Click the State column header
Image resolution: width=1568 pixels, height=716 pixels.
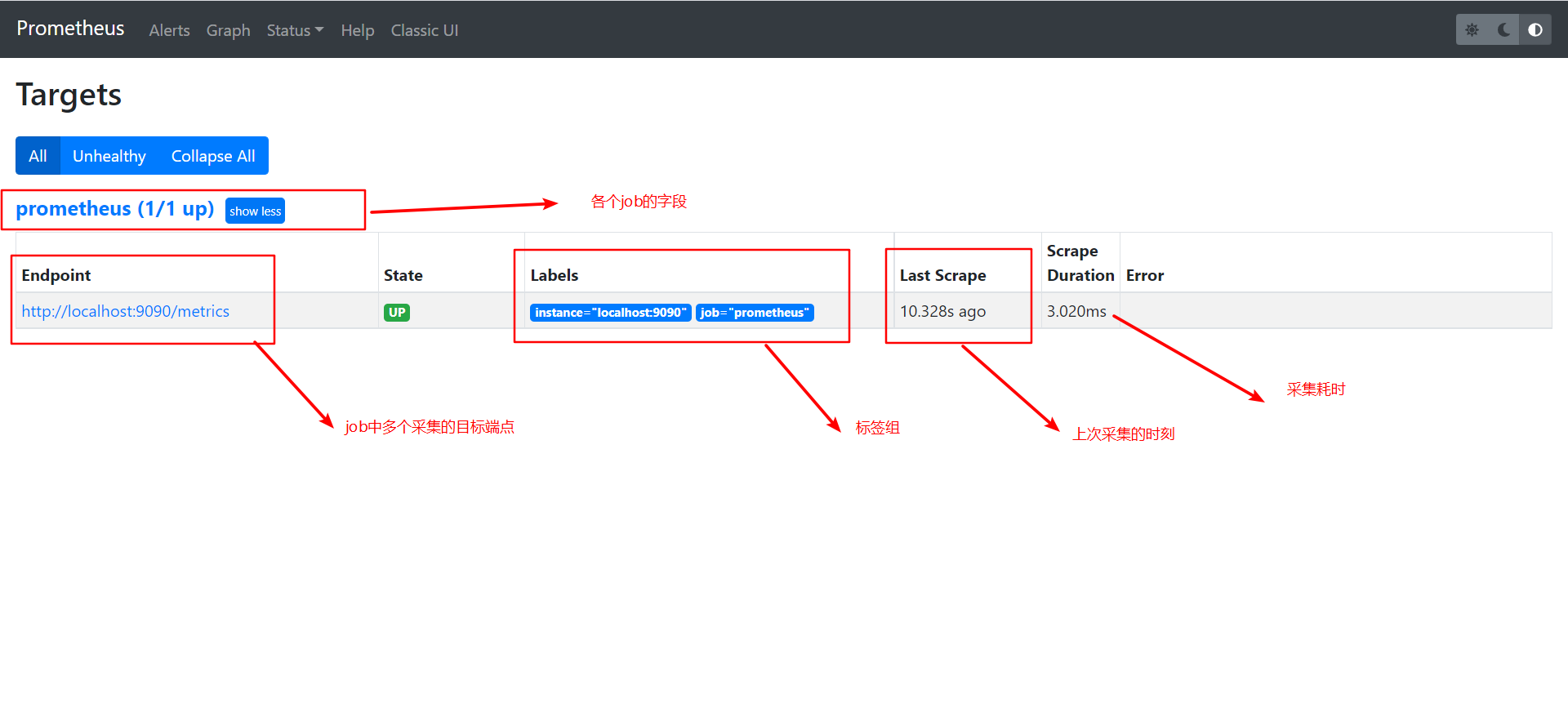[x=403, y=275]
